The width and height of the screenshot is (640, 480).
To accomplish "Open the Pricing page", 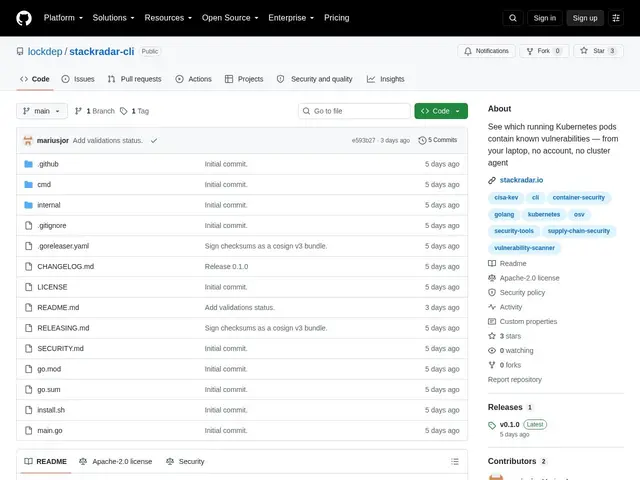I will (337, 18).
